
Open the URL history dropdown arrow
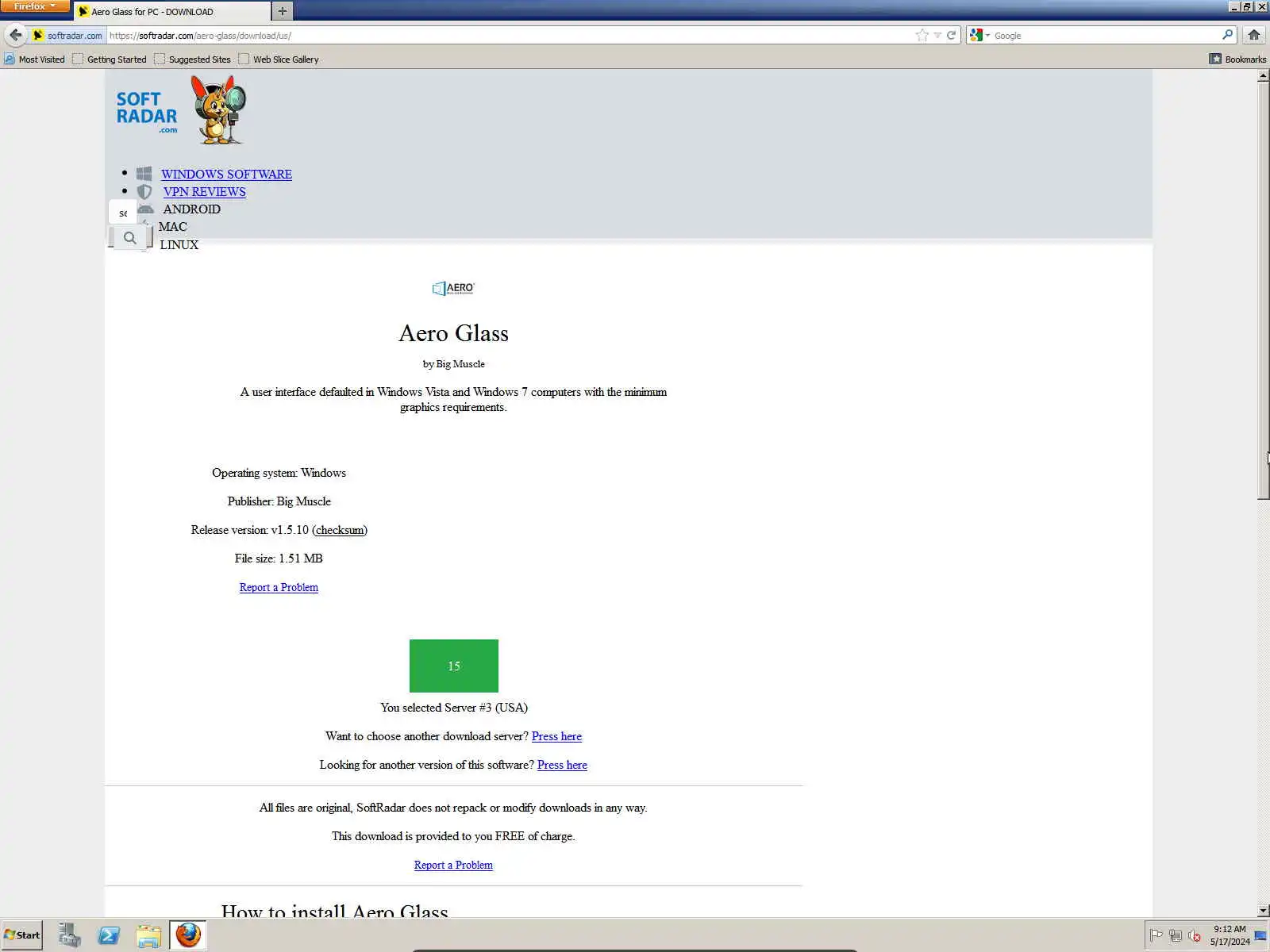(x=937, y=35)
